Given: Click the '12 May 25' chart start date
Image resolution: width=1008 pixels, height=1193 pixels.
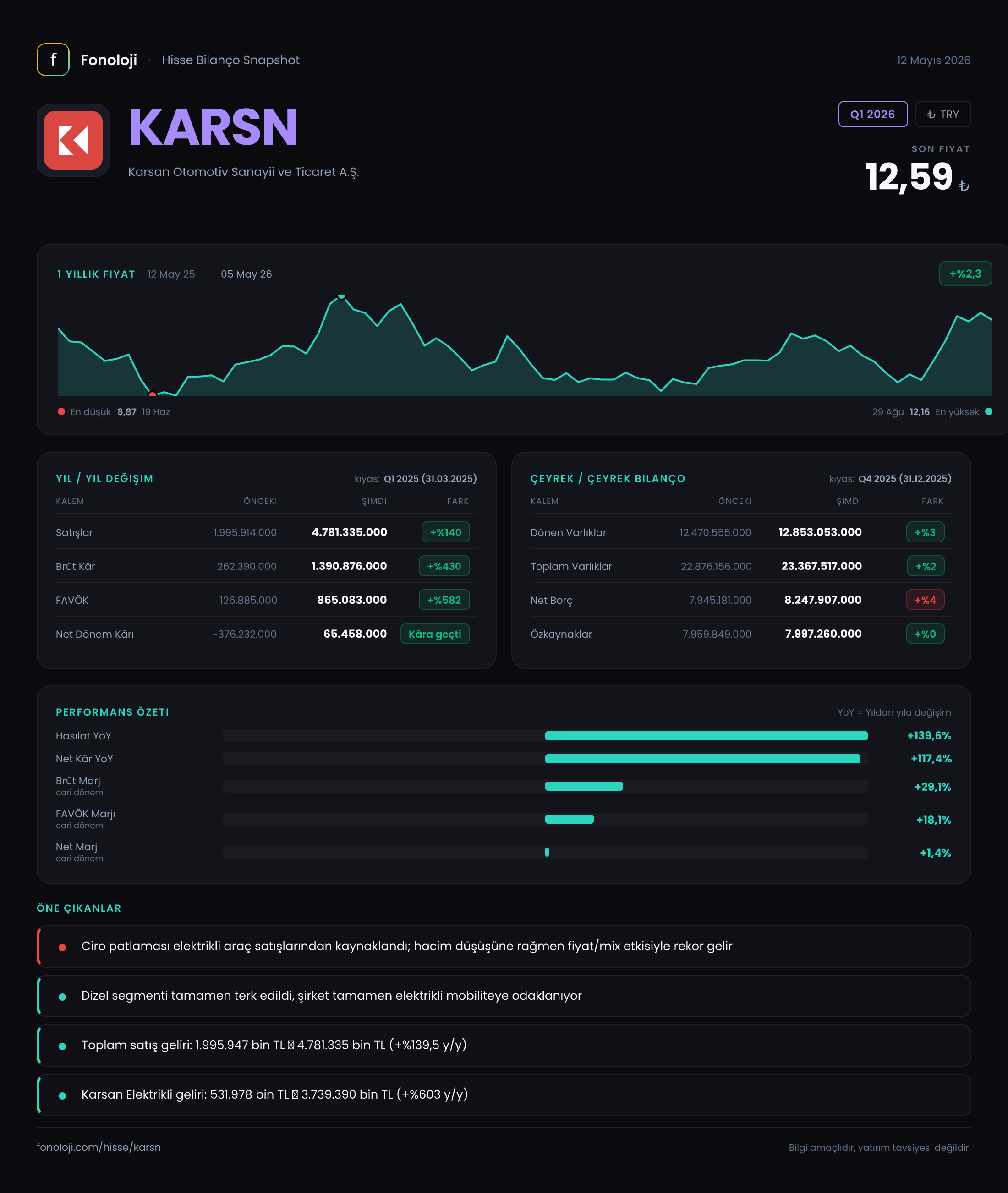Looking at the screenshot, I should point(171,274).
